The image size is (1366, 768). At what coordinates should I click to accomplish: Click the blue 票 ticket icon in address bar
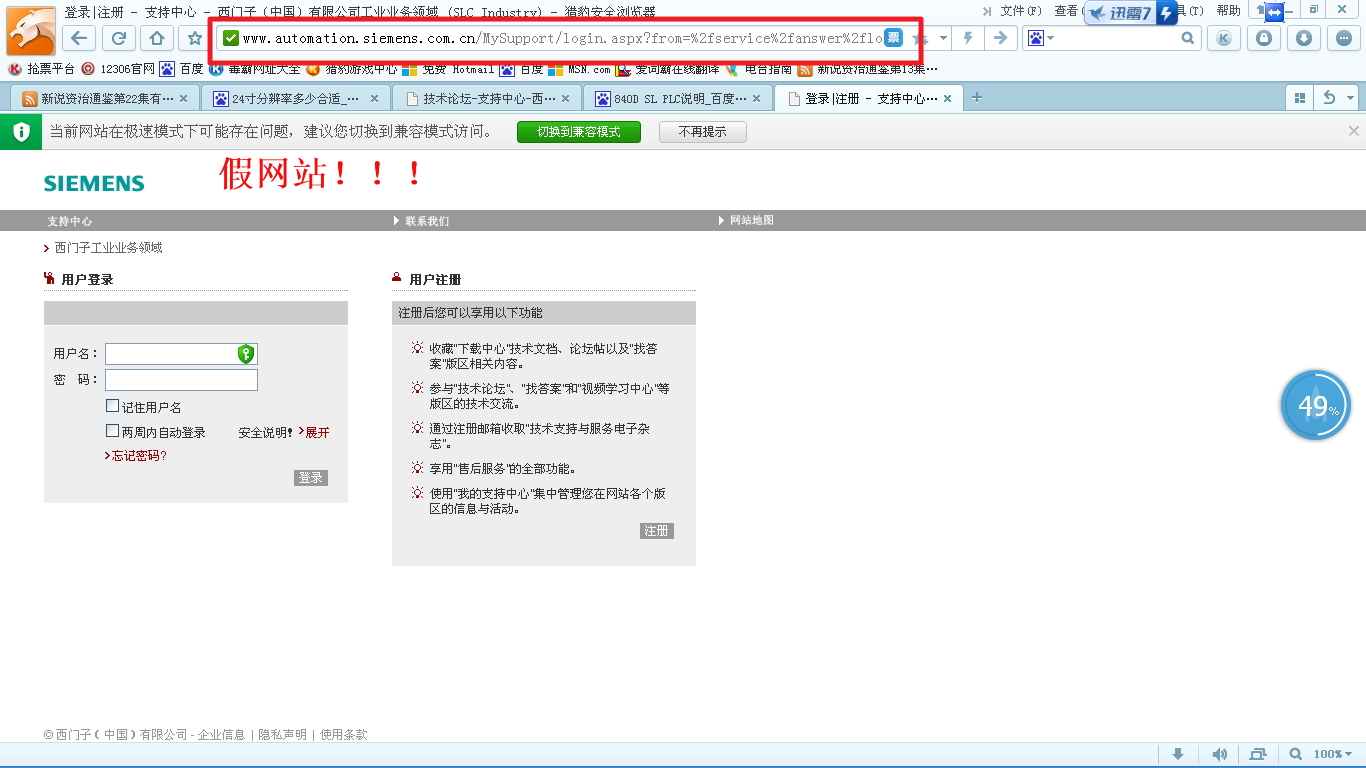[893, 37]
